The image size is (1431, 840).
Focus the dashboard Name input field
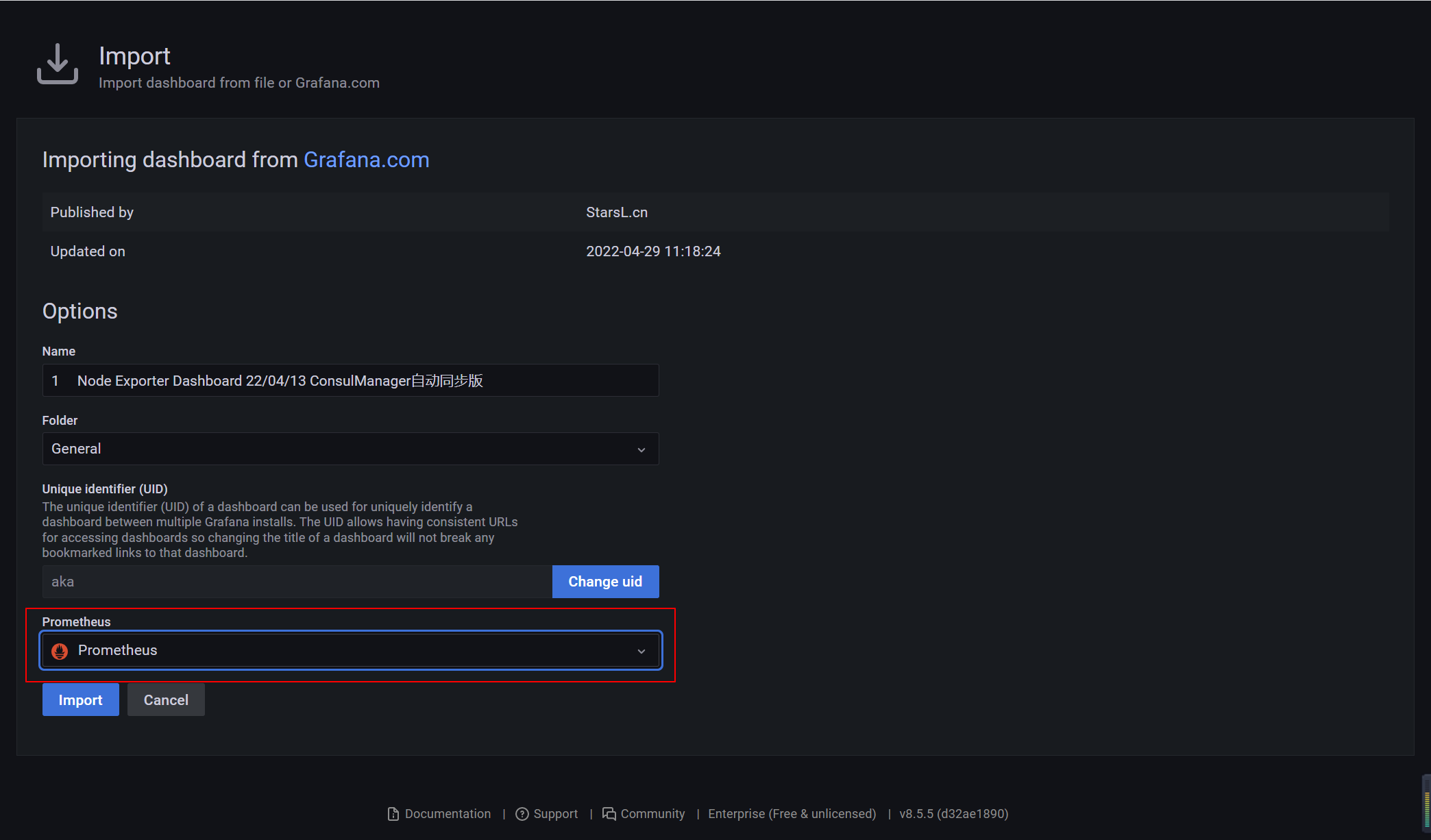350,380
